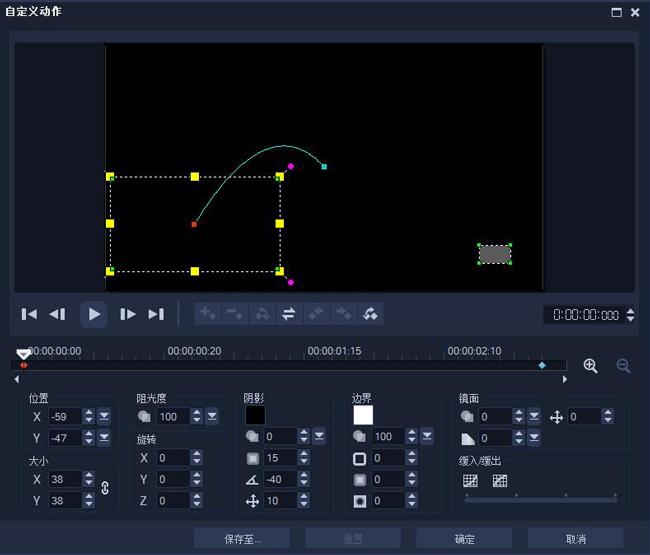Click the third keyframe toolbar icon
This screenshot has height=555, width=650.
(x=262, y=314)
